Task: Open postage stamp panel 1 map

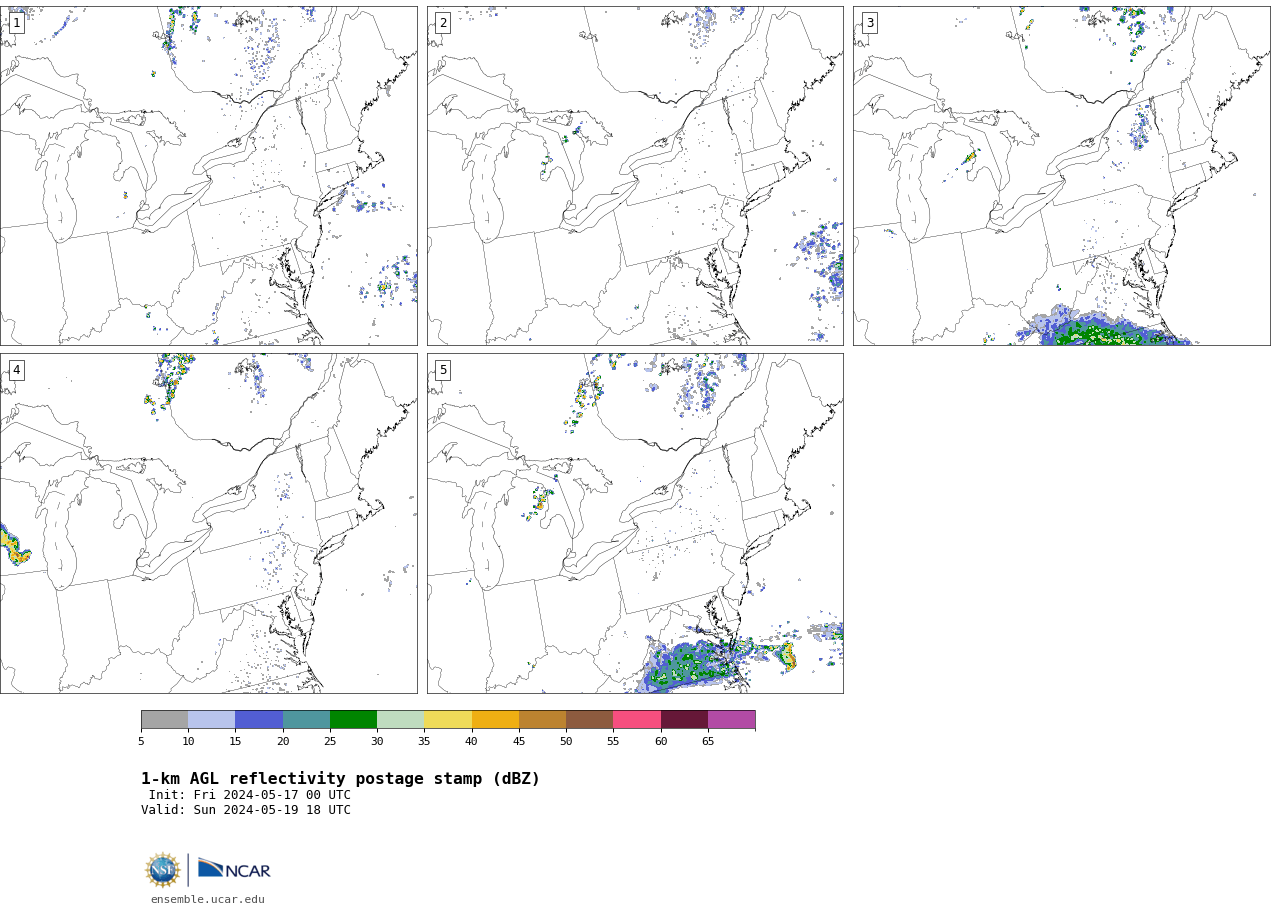Action: click(x=208, y=176)
